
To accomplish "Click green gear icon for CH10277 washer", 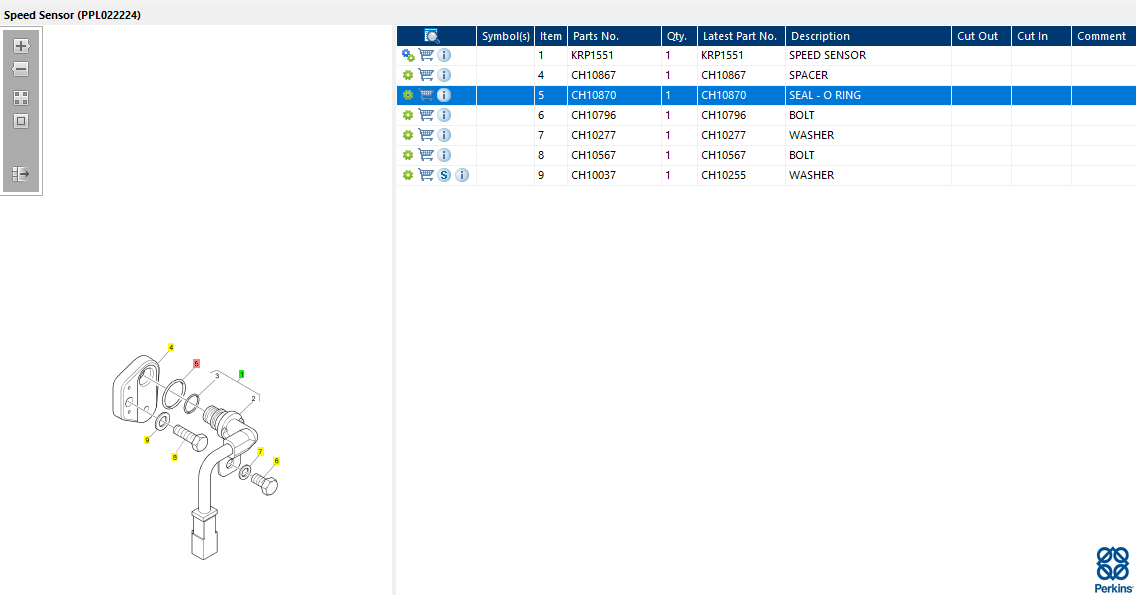I will [x=408, y=136].
